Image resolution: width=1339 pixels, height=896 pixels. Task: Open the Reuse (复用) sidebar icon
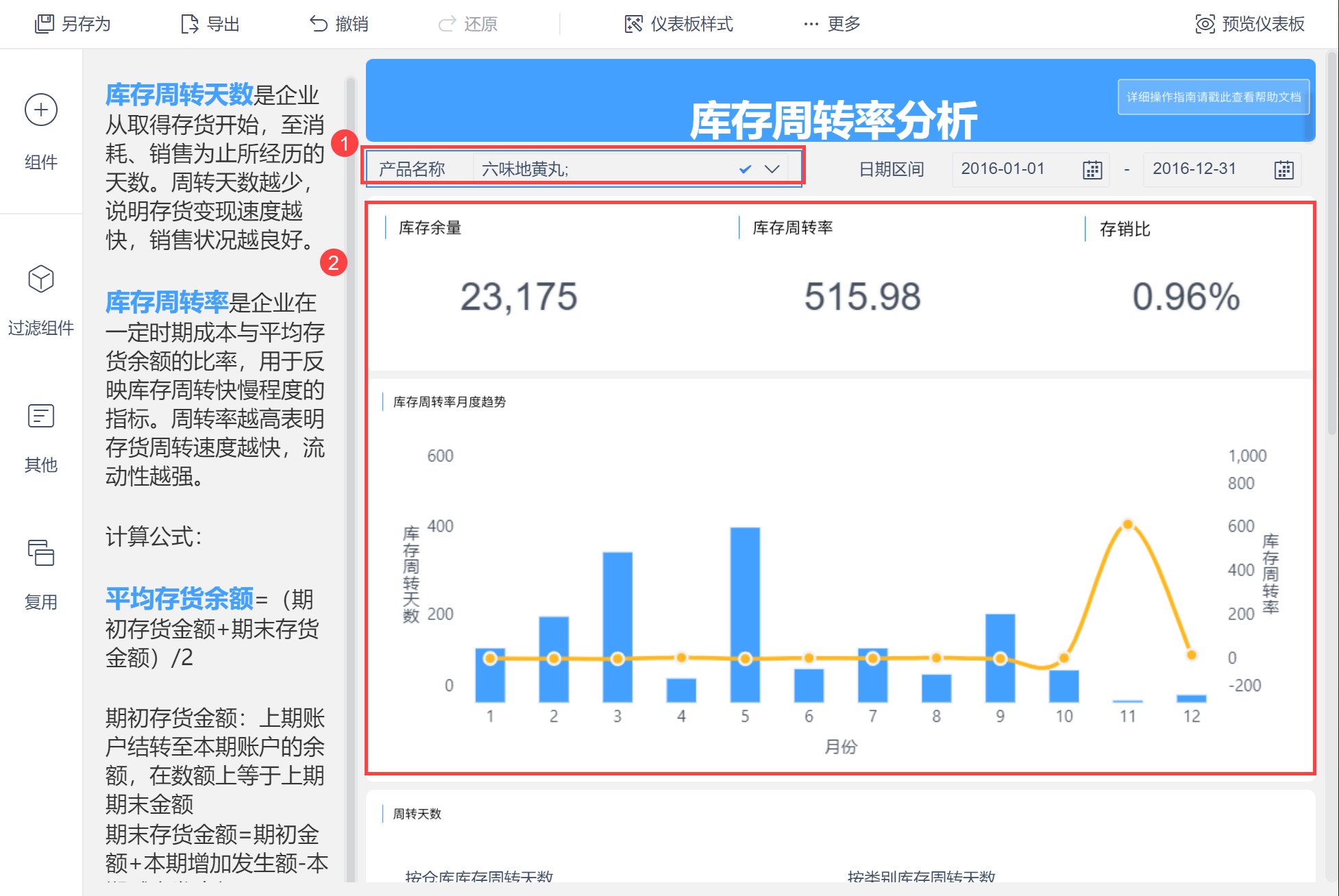click(x=41, y=553)
